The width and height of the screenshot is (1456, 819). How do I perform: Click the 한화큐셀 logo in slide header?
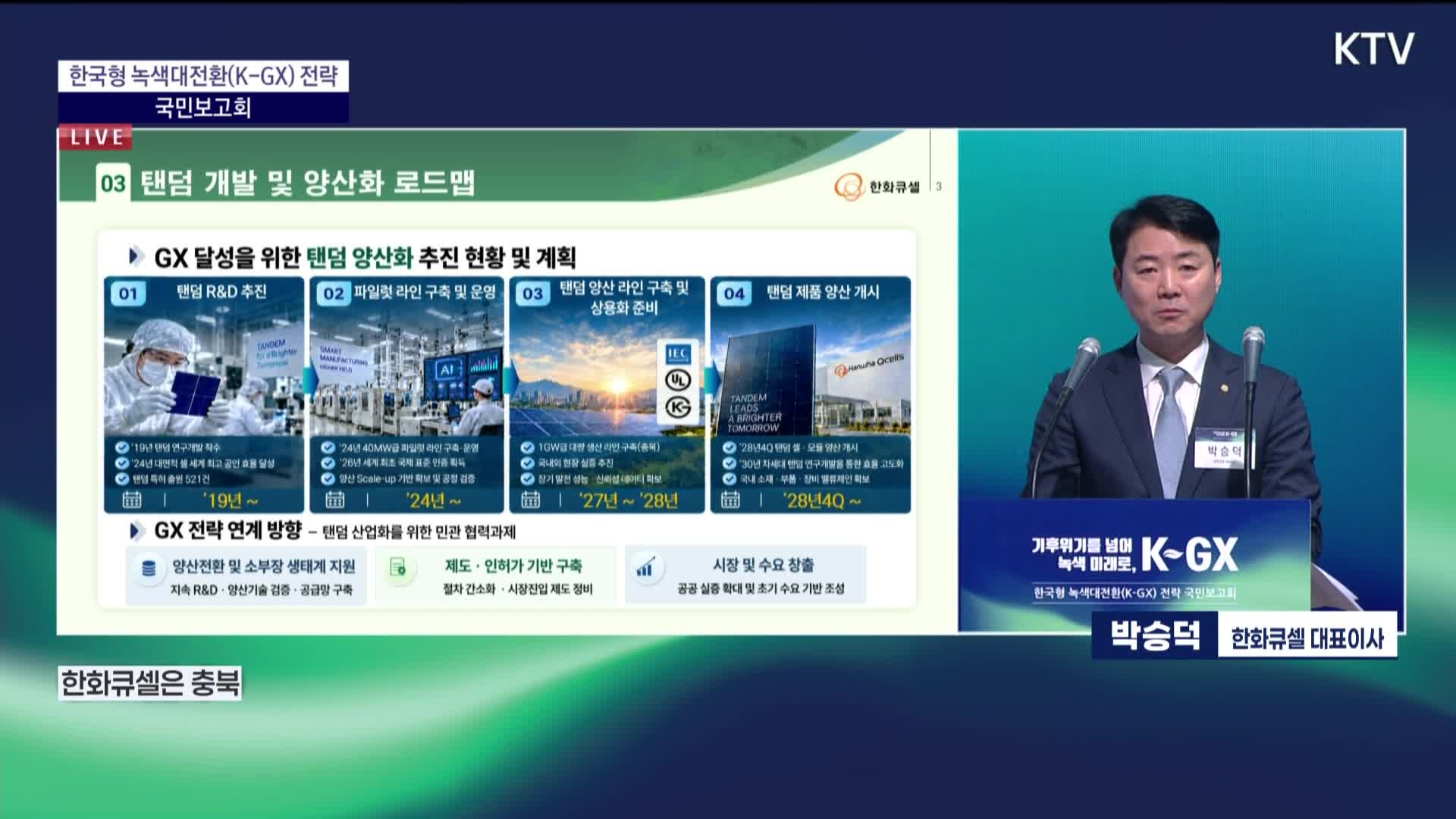pos(877,186)
